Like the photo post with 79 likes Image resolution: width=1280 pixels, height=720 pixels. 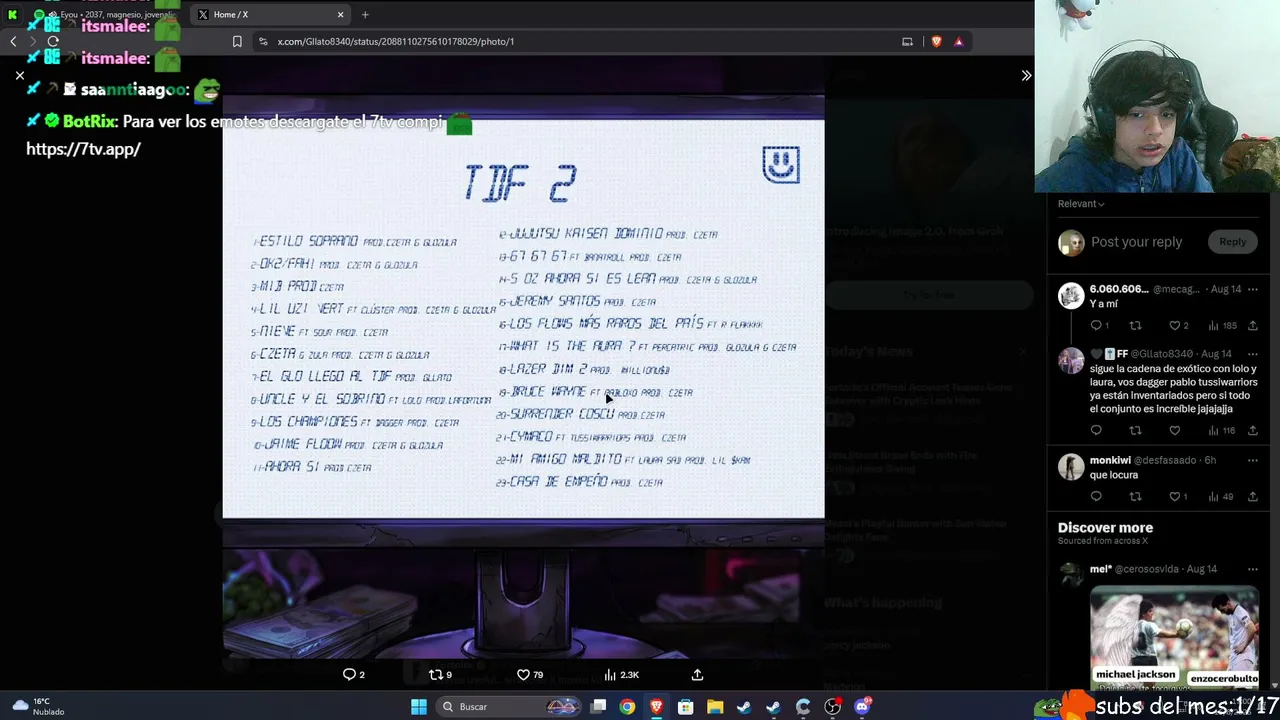[x=523, y=675]
